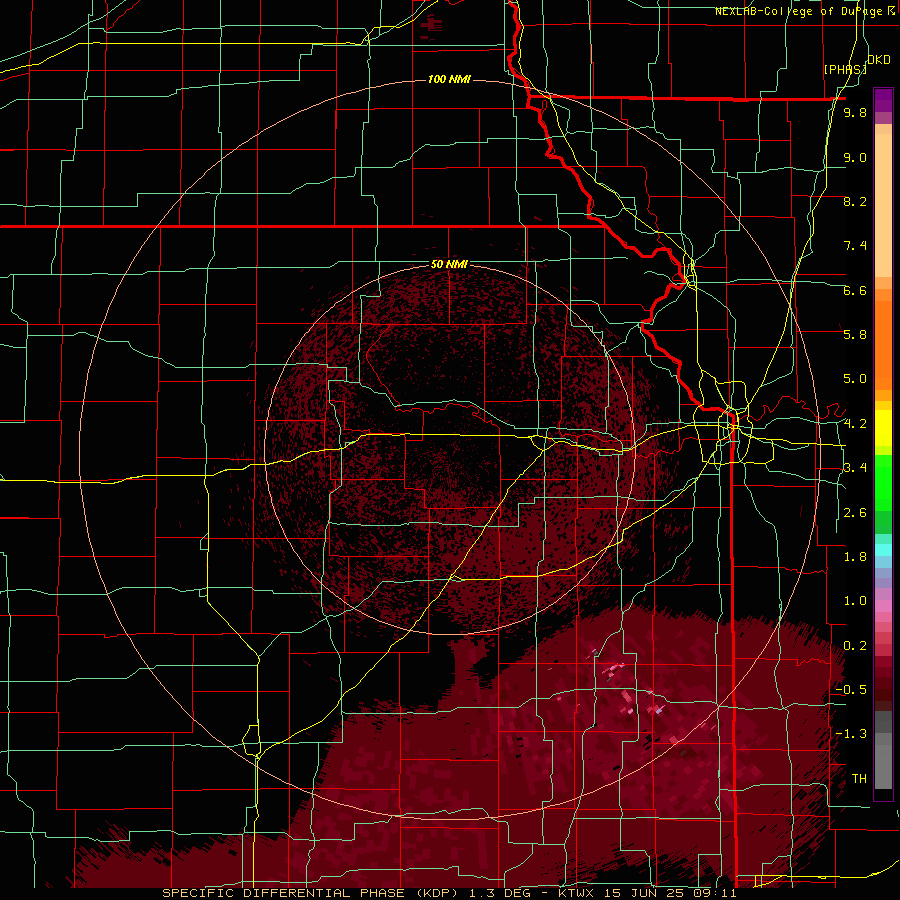Pick the dark orange band on the color bar
900x900 pixels.
pyautogui.click(x=883, y=346)
